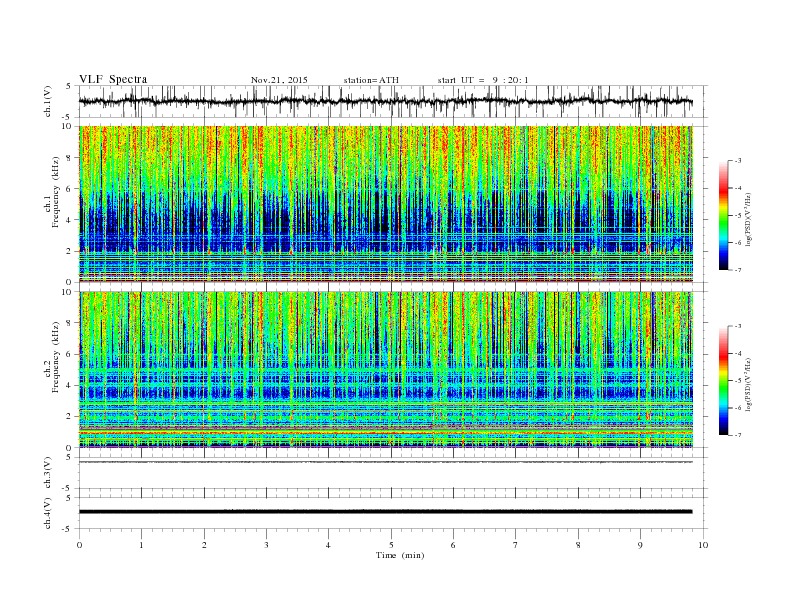Viewport: 792px width, 612px height.
Task: Click the "8" kHz tick on ch.2 spectrogram axis
Action: tap(69, 323)
